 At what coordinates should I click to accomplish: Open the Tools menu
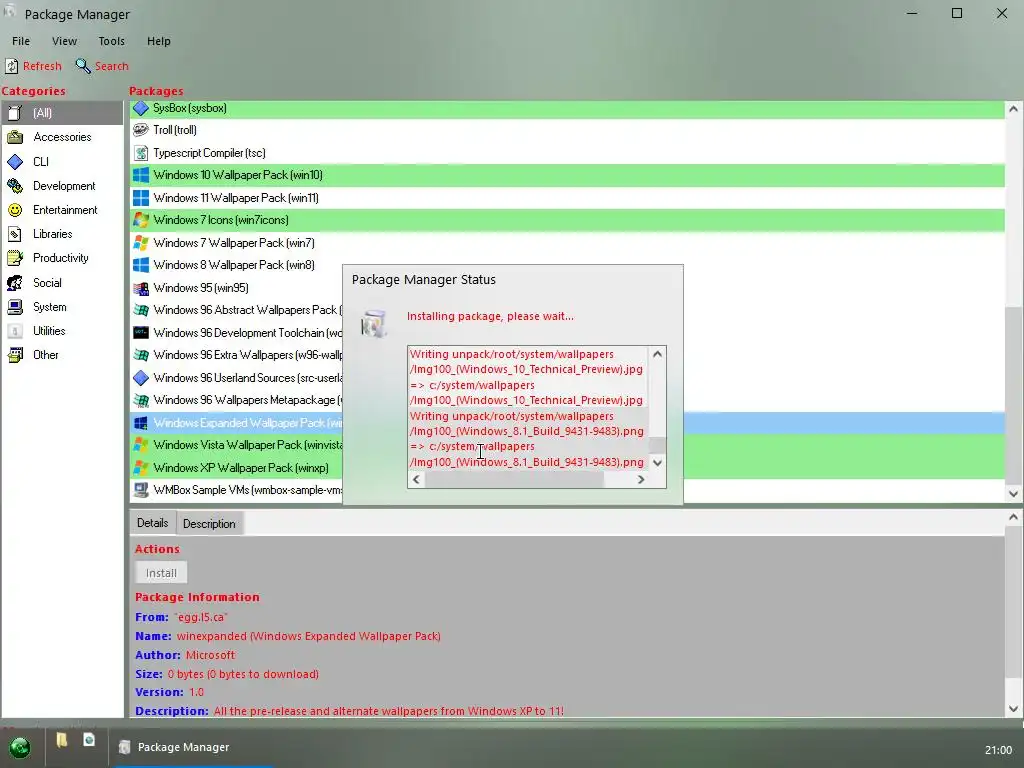click(x=112, y=41)
